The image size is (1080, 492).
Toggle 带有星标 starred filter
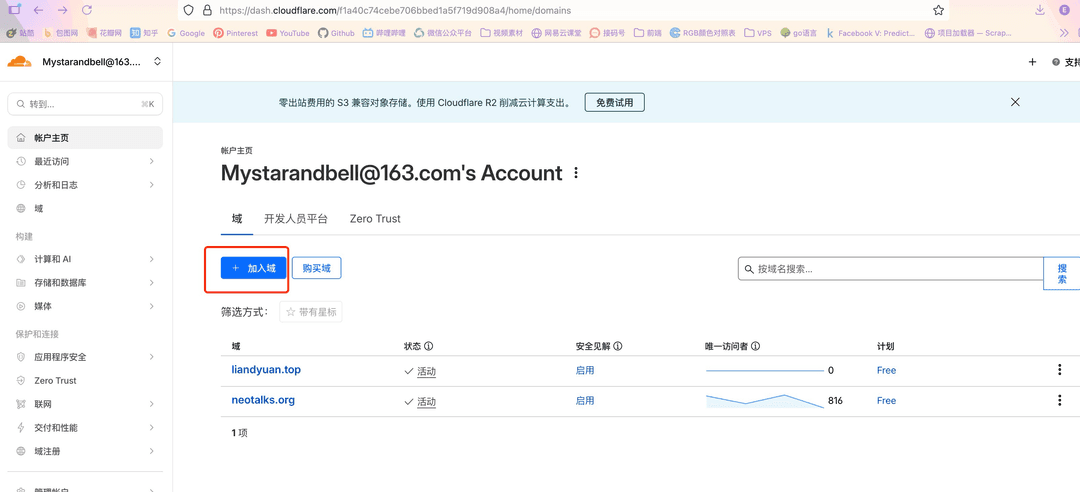[311, 312]
